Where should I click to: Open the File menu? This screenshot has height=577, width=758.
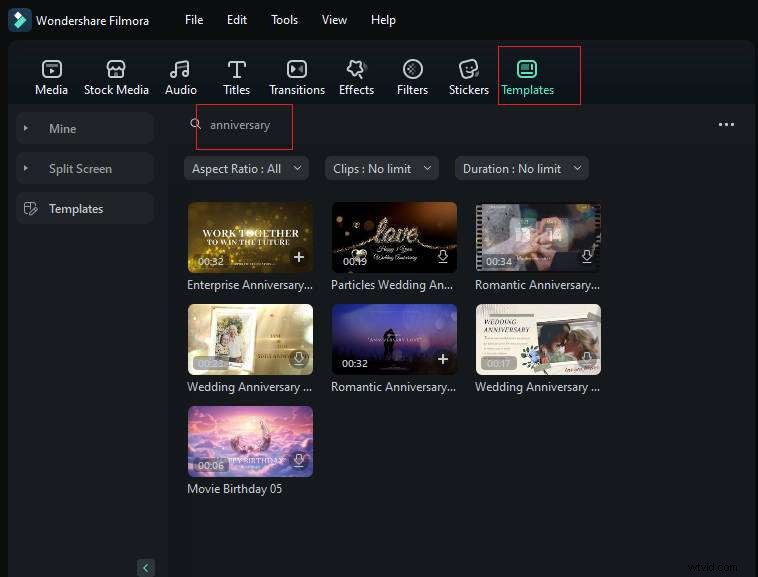[194, 20]
